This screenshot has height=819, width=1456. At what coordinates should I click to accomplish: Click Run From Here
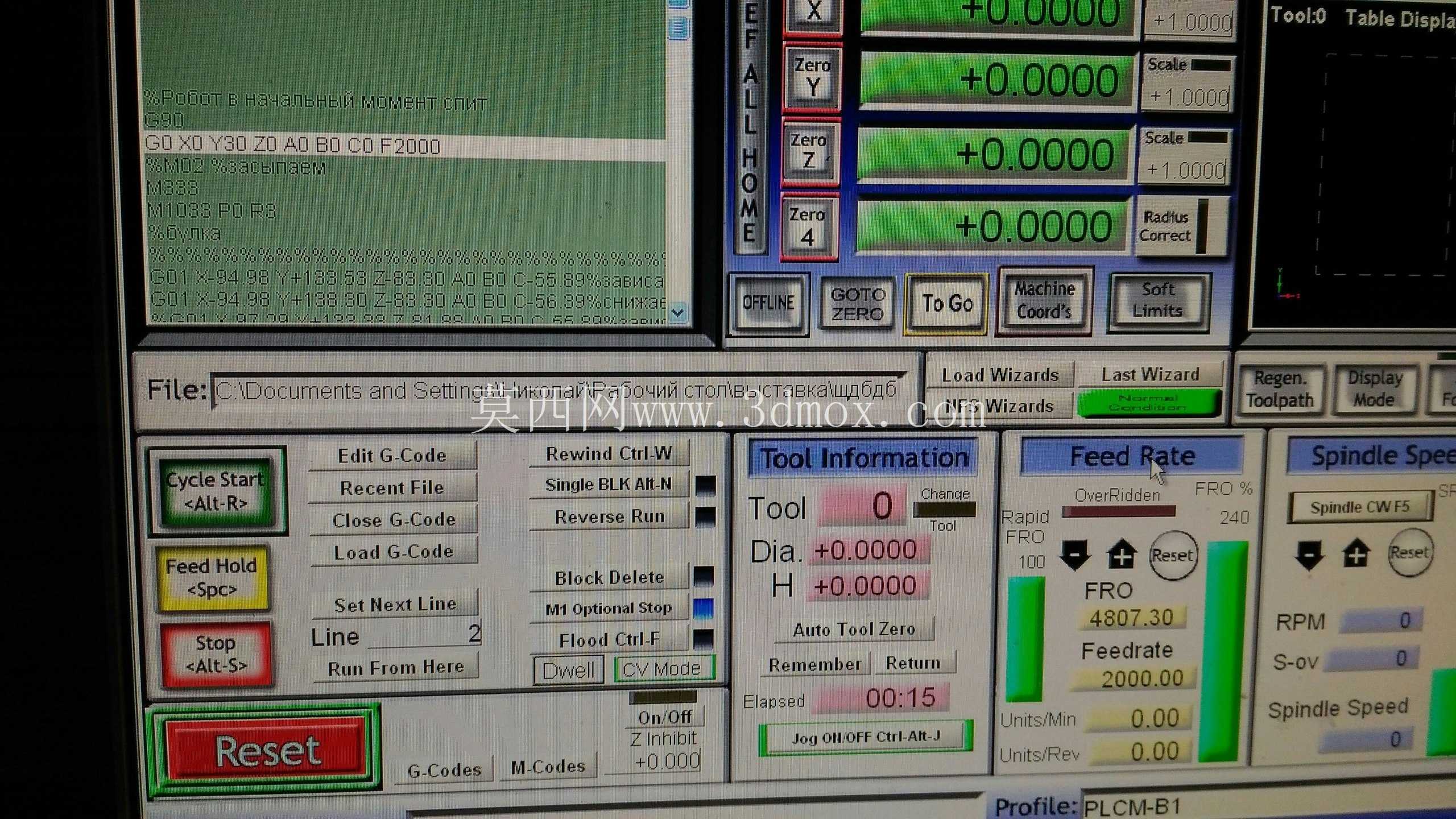(x=396, y=667)
